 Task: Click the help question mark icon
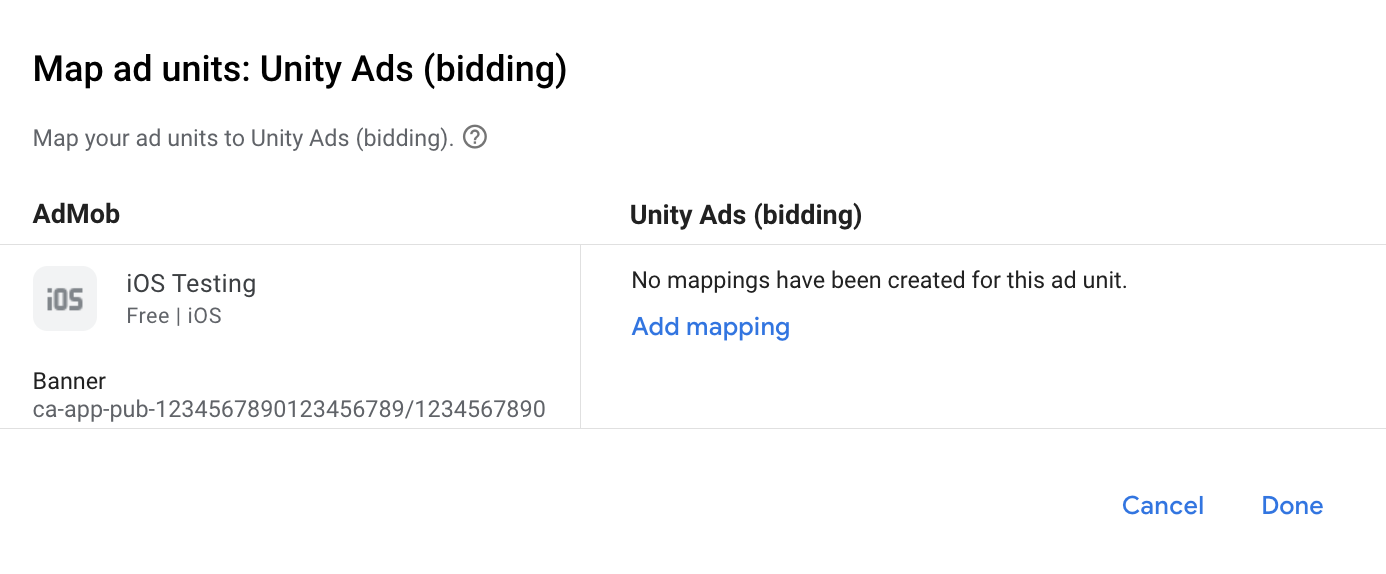point(476,137)
